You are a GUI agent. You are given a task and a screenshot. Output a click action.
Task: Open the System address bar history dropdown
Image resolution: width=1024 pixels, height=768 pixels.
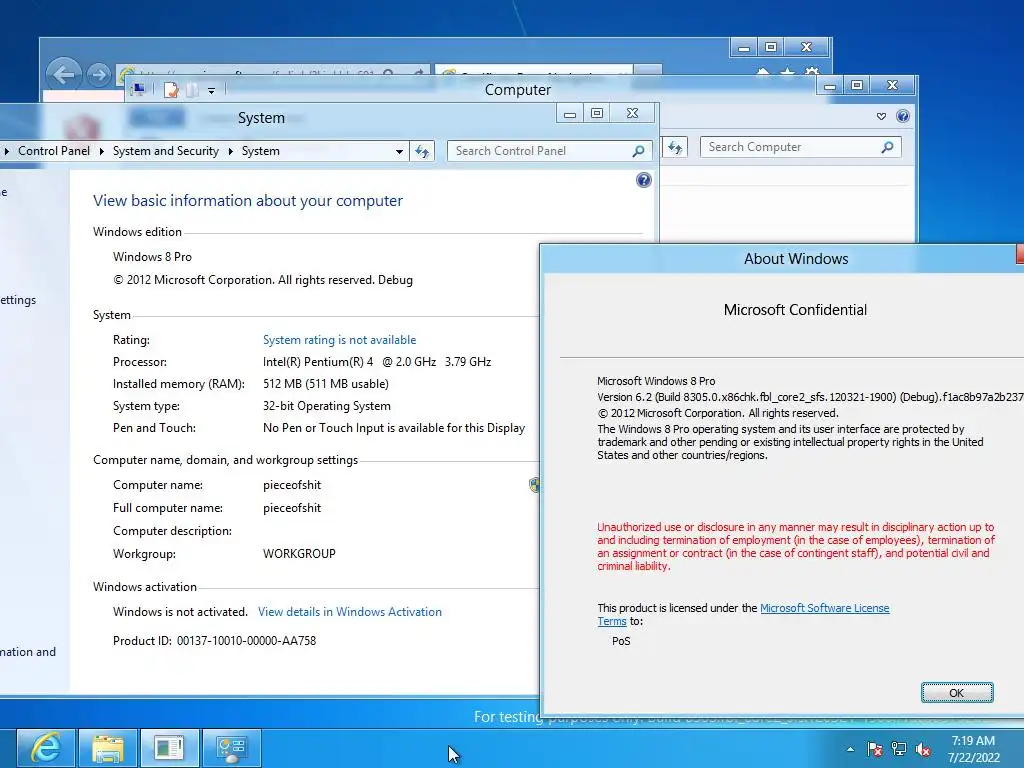[399, 152]
